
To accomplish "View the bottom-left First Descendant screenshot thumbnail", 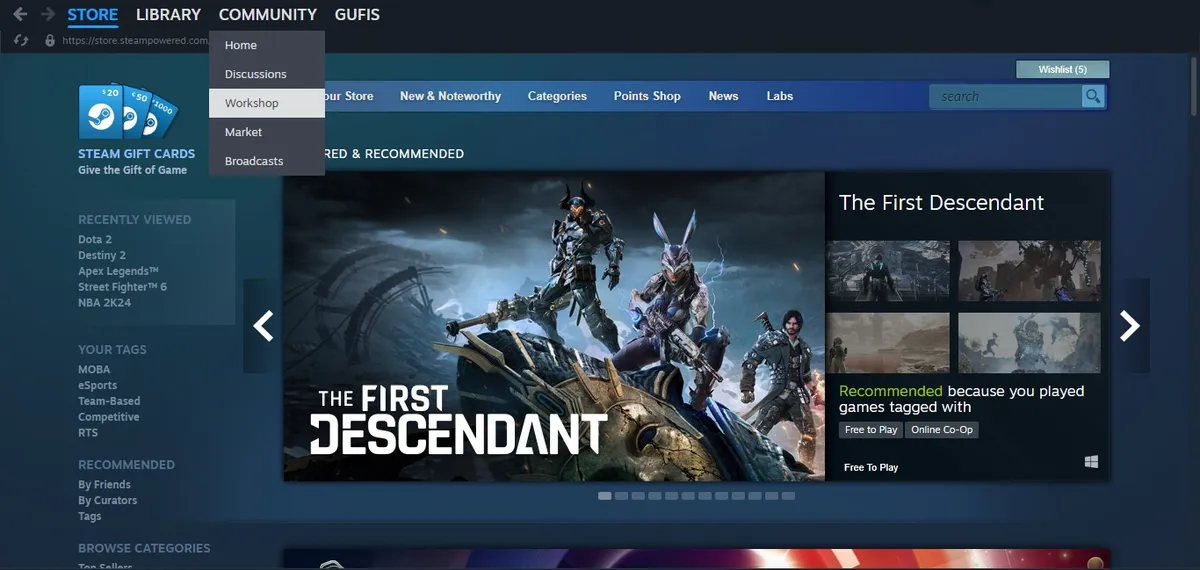I will [x=888, y=343].
